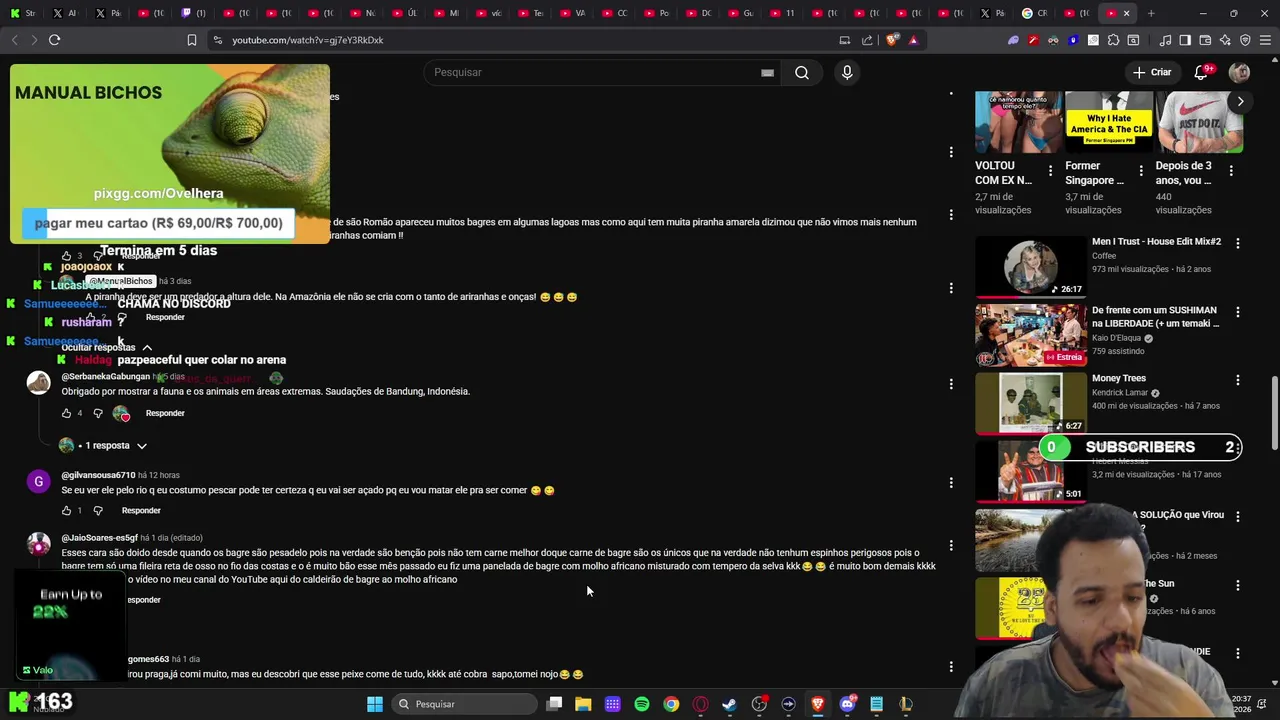Open De frente com um SUSHIMAN video title
The width and height of the screenshot is (1280, 720).
click(1155, 317)
